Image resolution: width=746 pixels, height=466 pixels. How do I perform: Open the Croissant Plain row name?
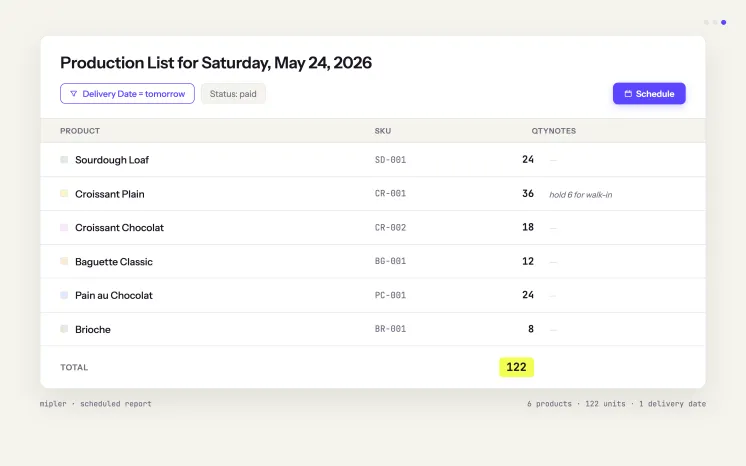109,194
